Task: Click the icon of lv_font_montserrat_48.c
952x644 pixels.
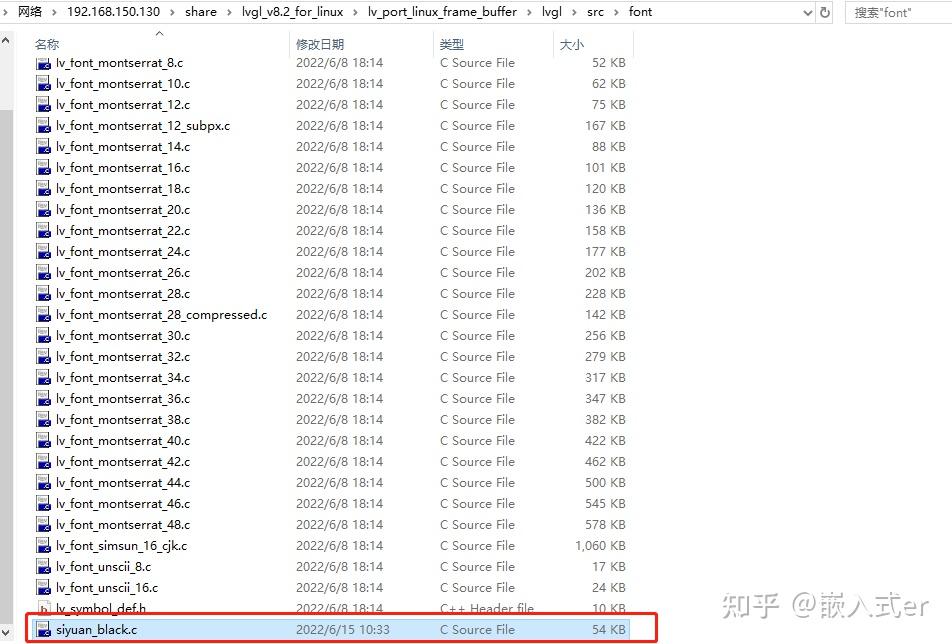Action: (x=43, y=524)
